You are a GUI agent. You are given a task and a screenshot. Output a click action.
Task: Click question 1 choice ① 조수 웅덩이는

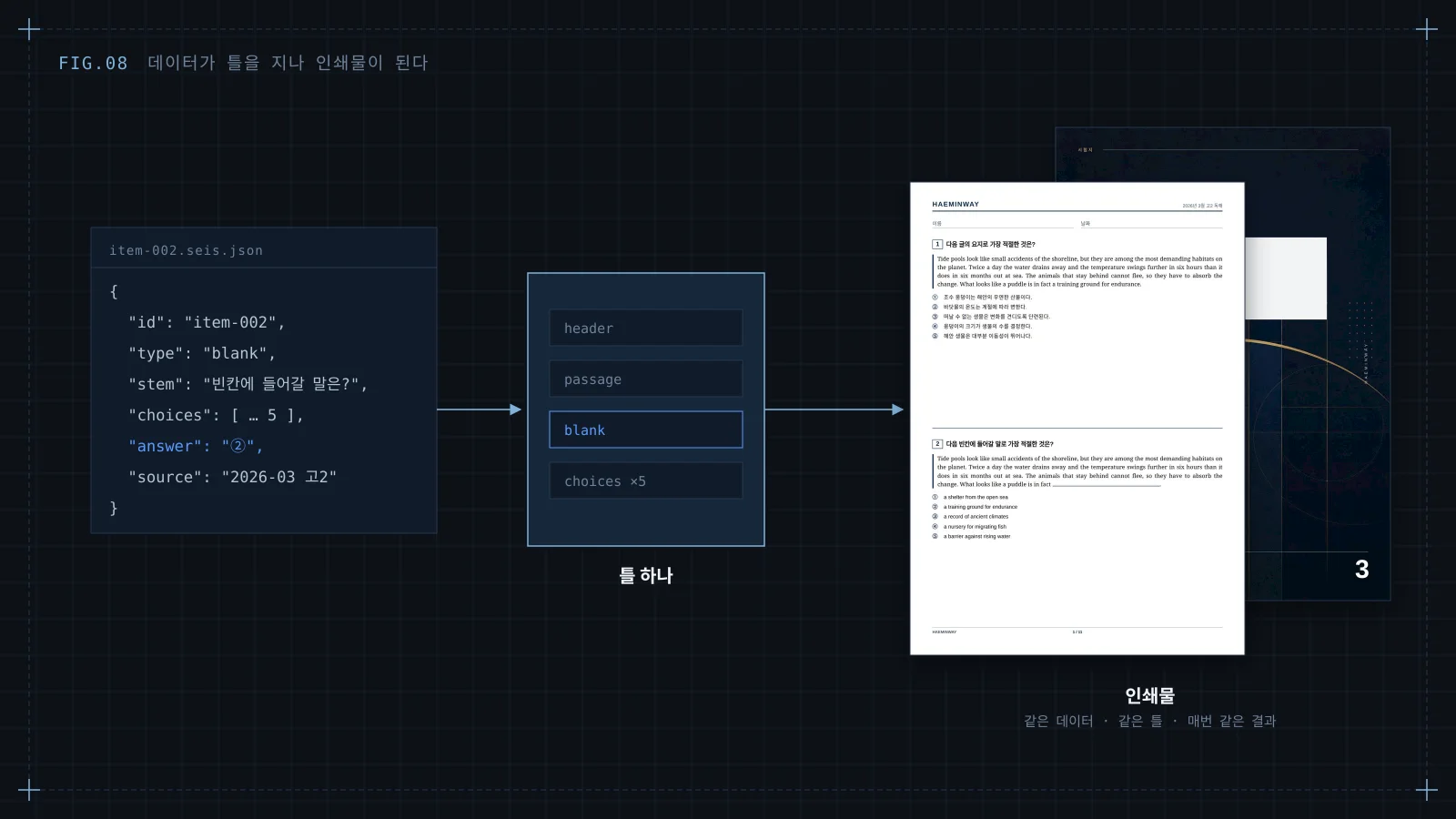(982, 297)
